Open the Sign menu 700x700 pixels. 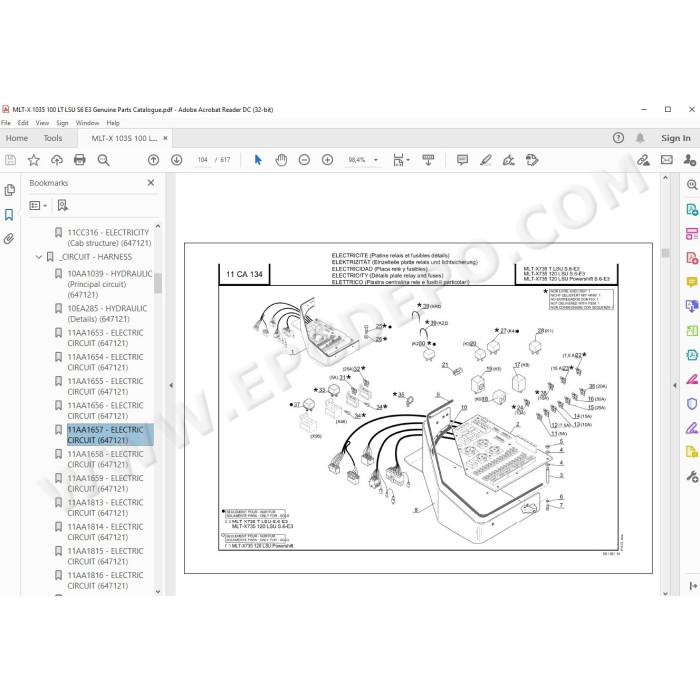(x=62, y=123)
